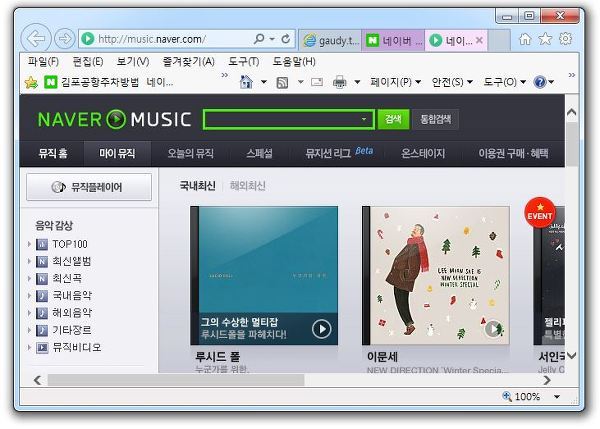The width and height of the screenshot is (600, 429).
Task: Go to the 뮤직 홈 navigation tab
Action: click(53, 153)
